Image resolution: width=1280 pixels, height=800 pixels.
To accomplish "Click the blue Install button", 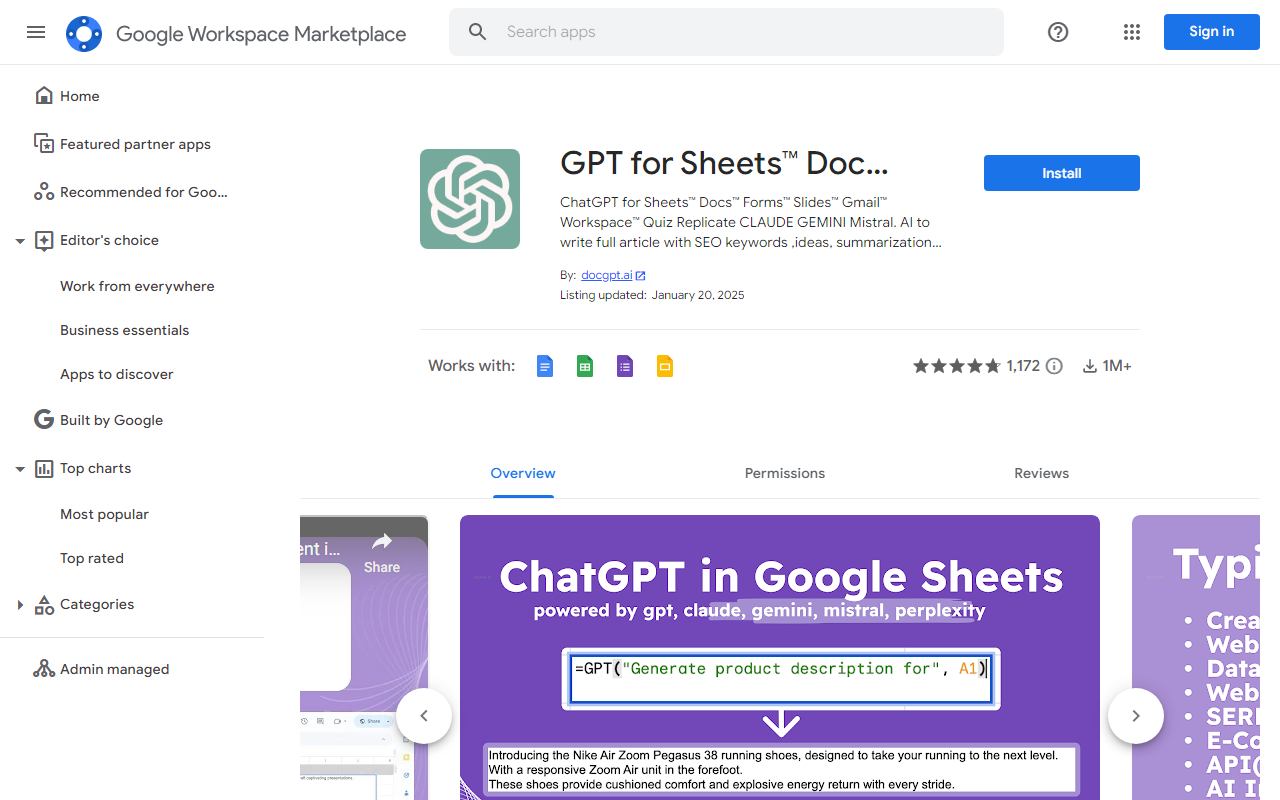I will click(1062, 173).
